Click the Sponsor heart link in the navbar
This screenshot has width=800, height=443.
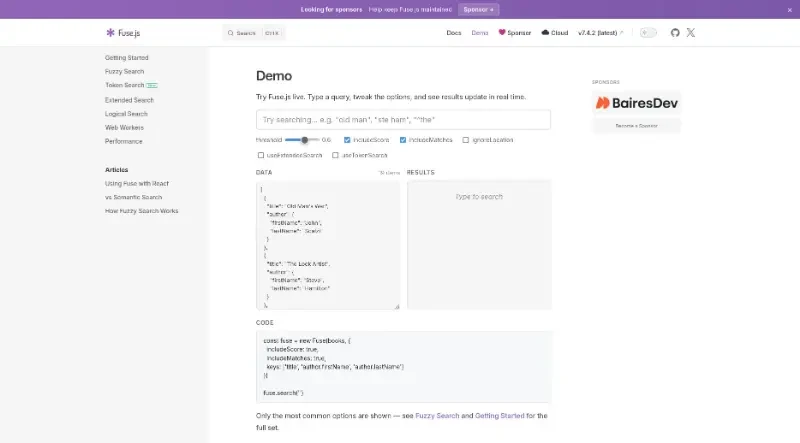[x=515, y=33]
